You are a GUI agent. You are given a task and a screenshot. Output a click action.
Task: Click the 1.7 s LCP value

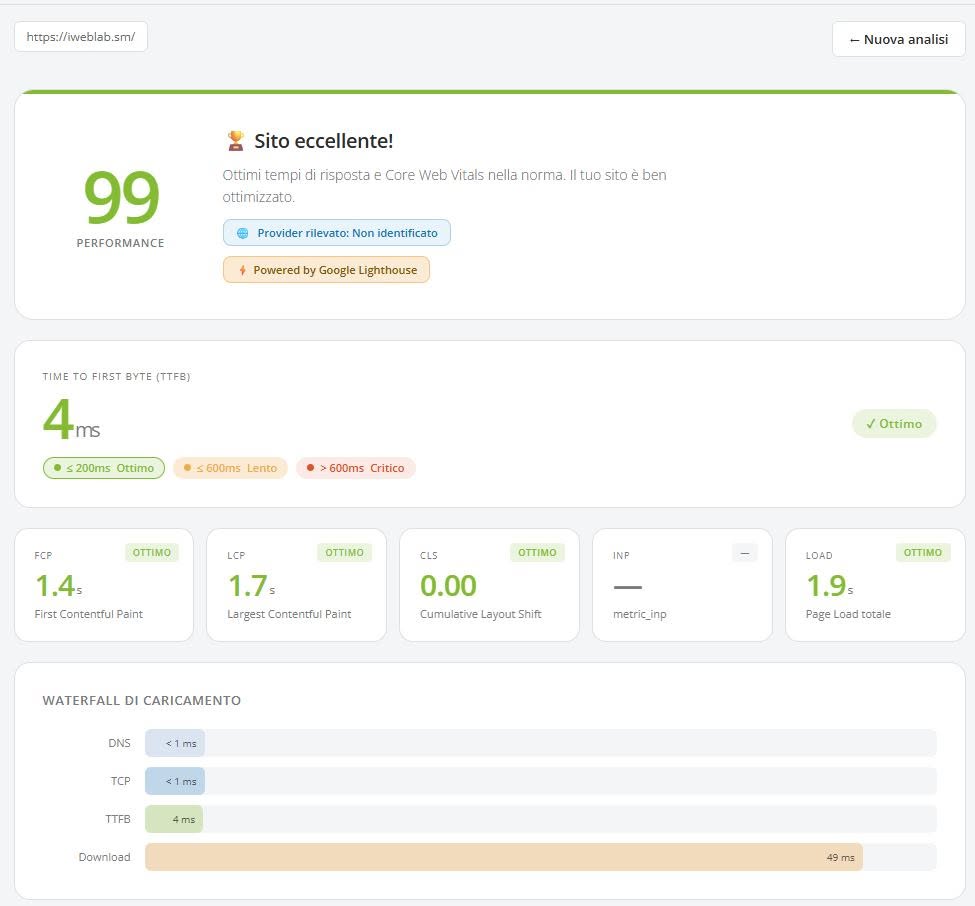pyautogui.click(x=251, y=586)
